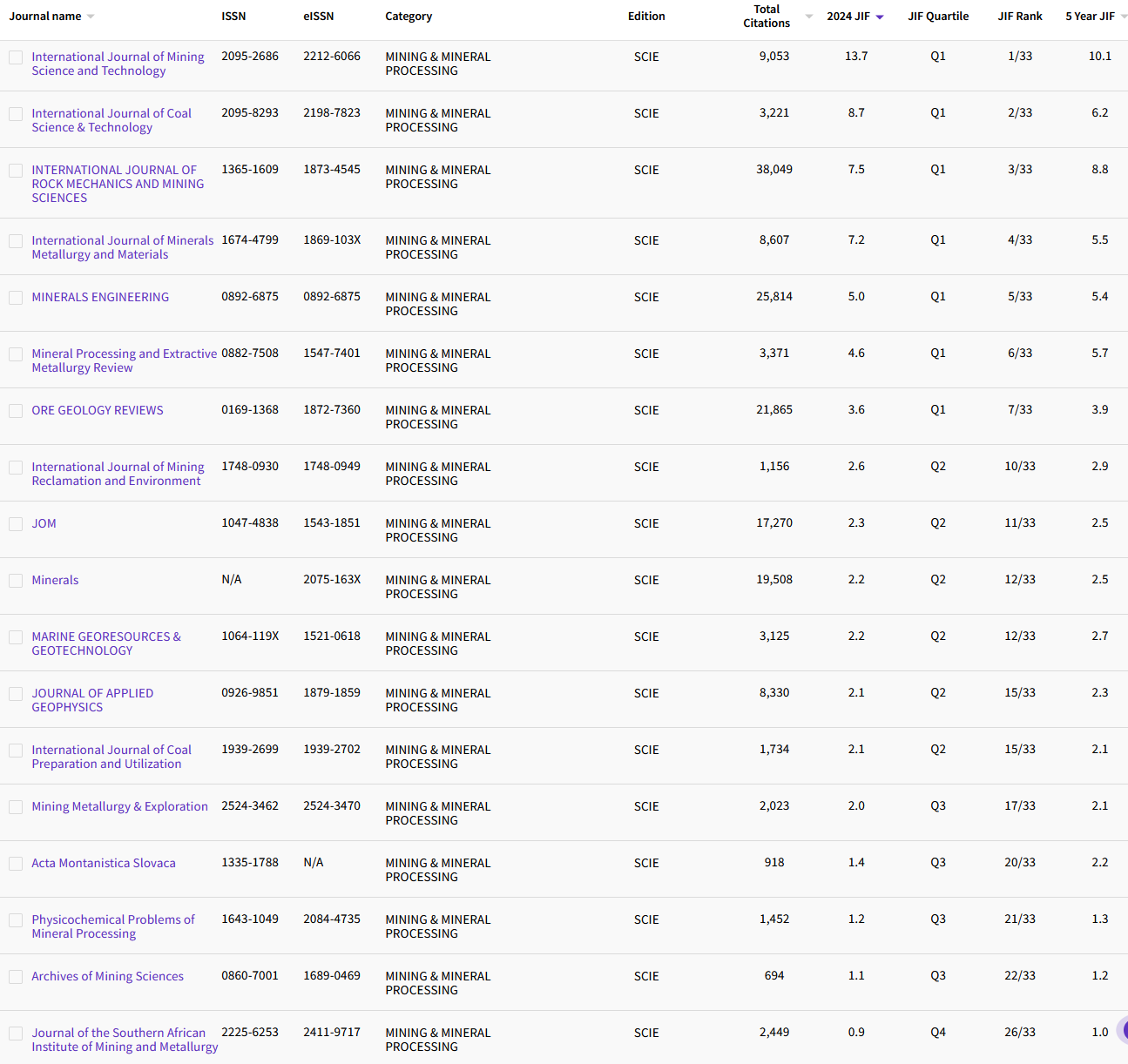The height and width of the screenshot is (1064, 1128).
Task: Check the ORE GEOLOGY REVIEWS checkbox
Action: point(16,411)
